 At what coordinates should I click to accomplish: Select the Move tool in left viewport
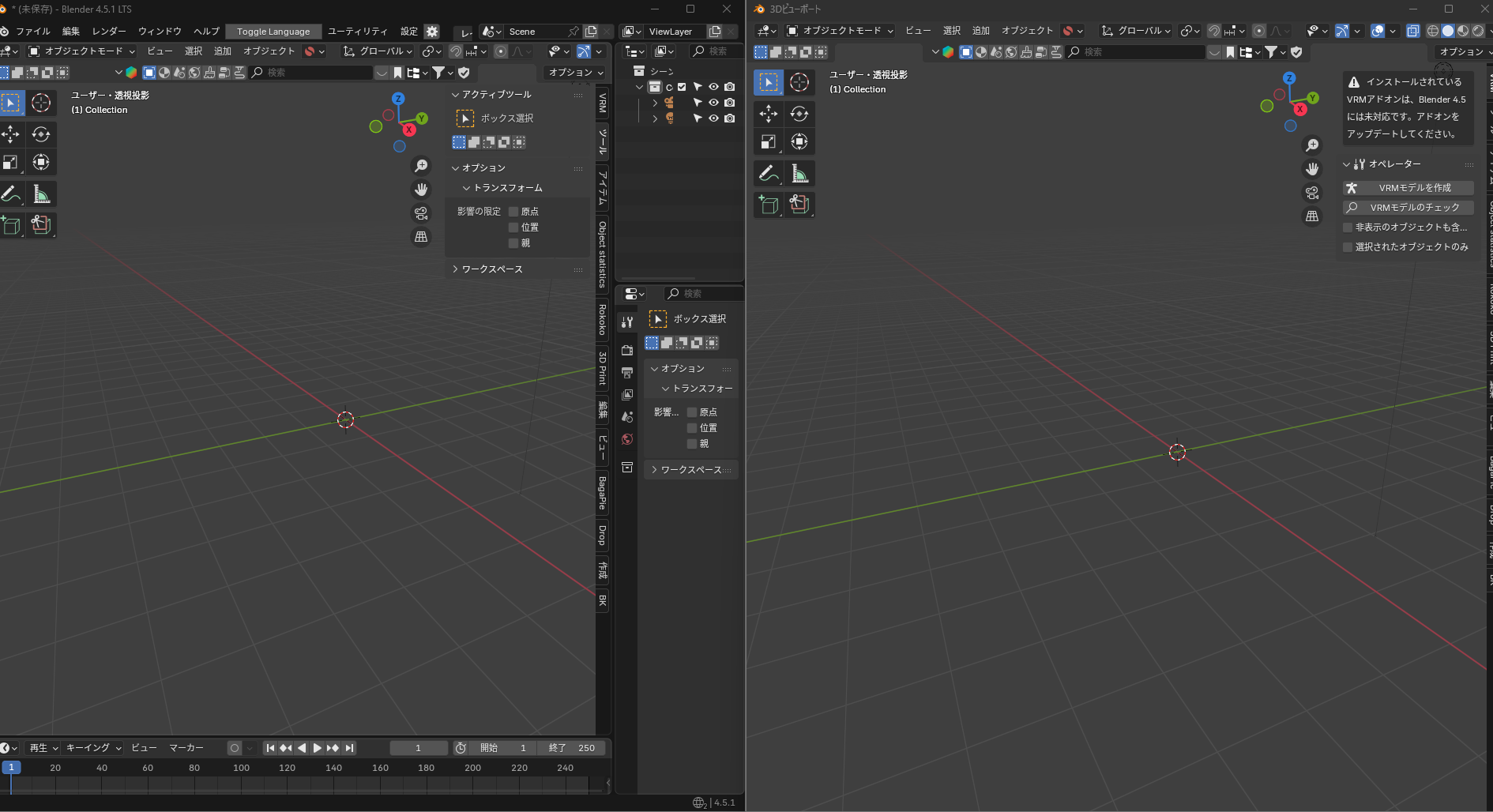coord(11,134)
